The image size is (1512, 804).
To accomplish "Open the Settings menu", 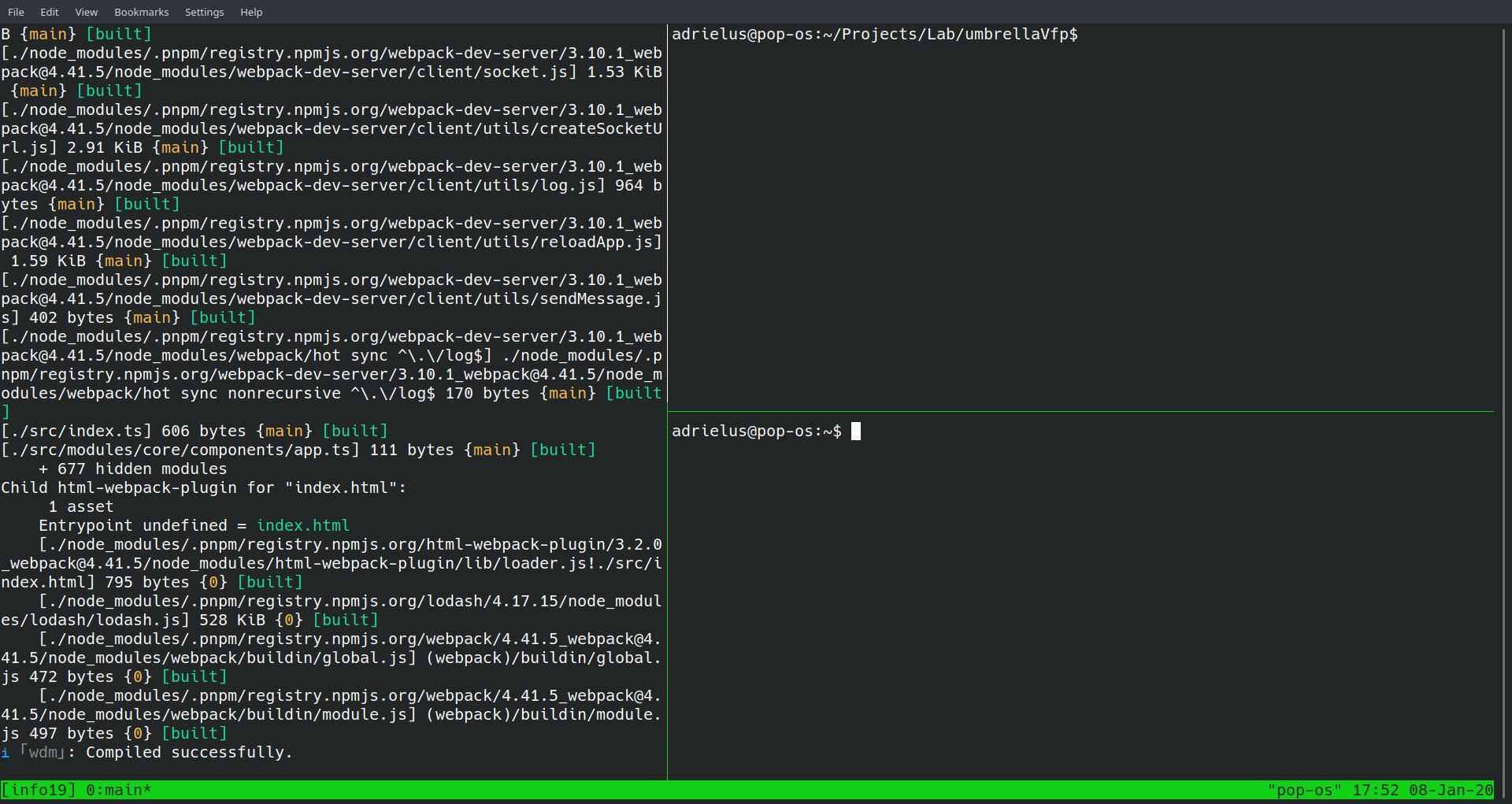I will pyautogui.click(x=205, y=12).
